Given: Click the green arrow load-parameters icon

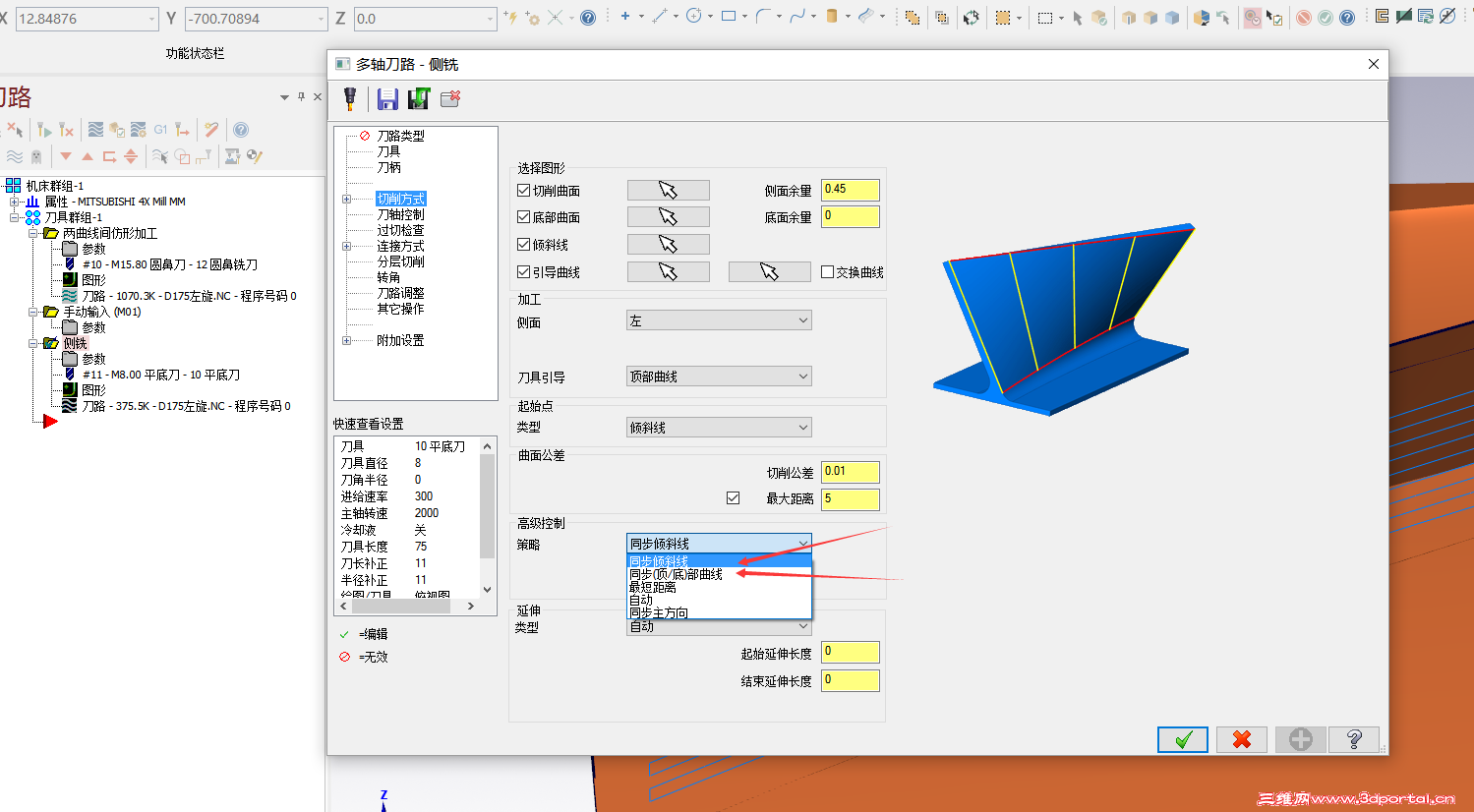Looking at the screenshot, I should (x=419, y=98).
